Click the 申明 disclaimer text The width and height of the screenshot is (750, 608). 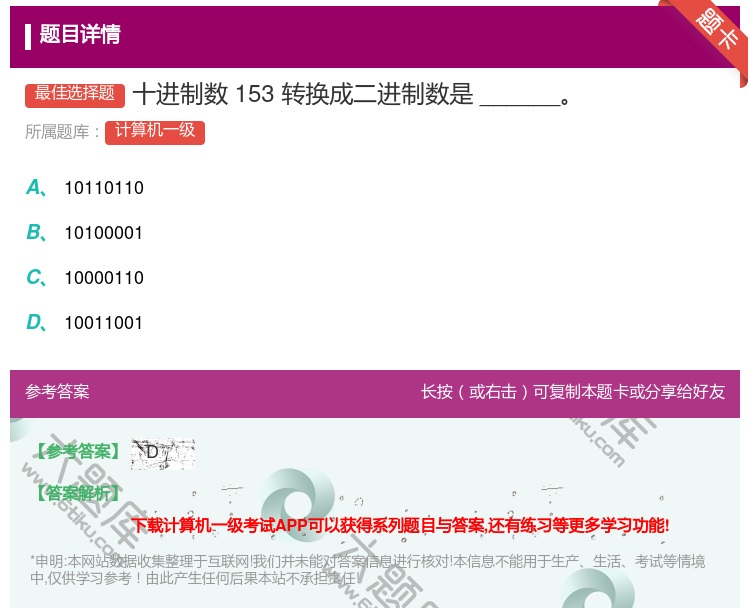[367, 569]
